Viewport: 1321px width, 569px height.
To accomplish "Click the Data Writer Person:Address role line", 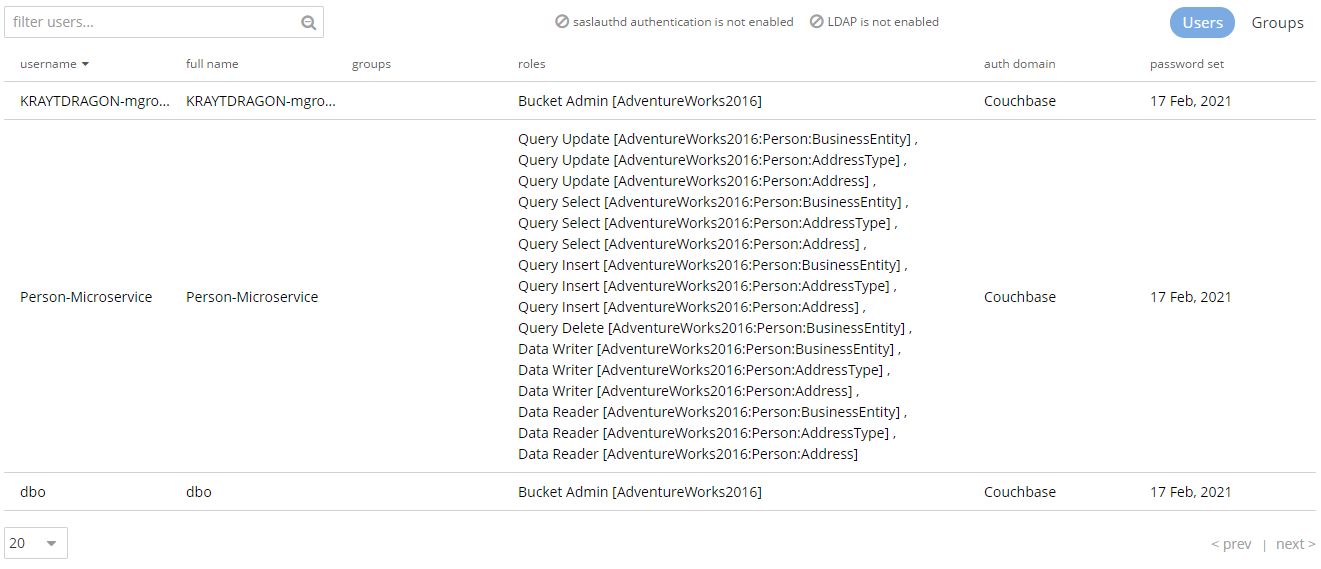I will click(x=684, y=391).
